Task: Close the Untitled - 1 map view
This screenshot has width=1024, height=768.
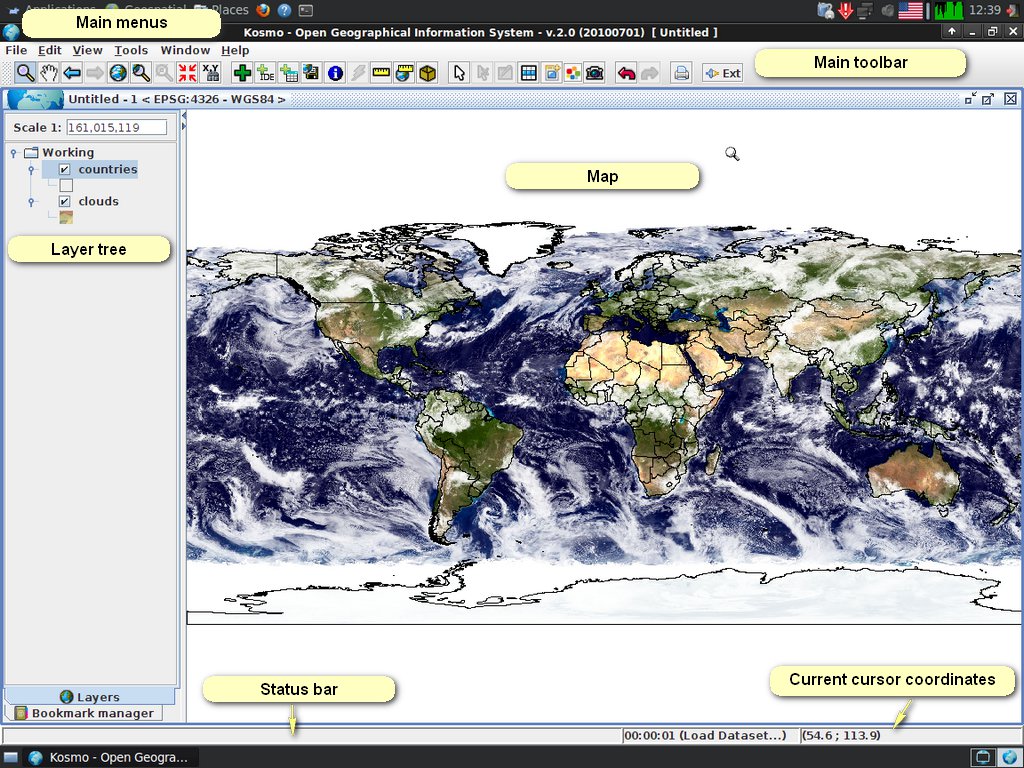Action: (1010, 99)
